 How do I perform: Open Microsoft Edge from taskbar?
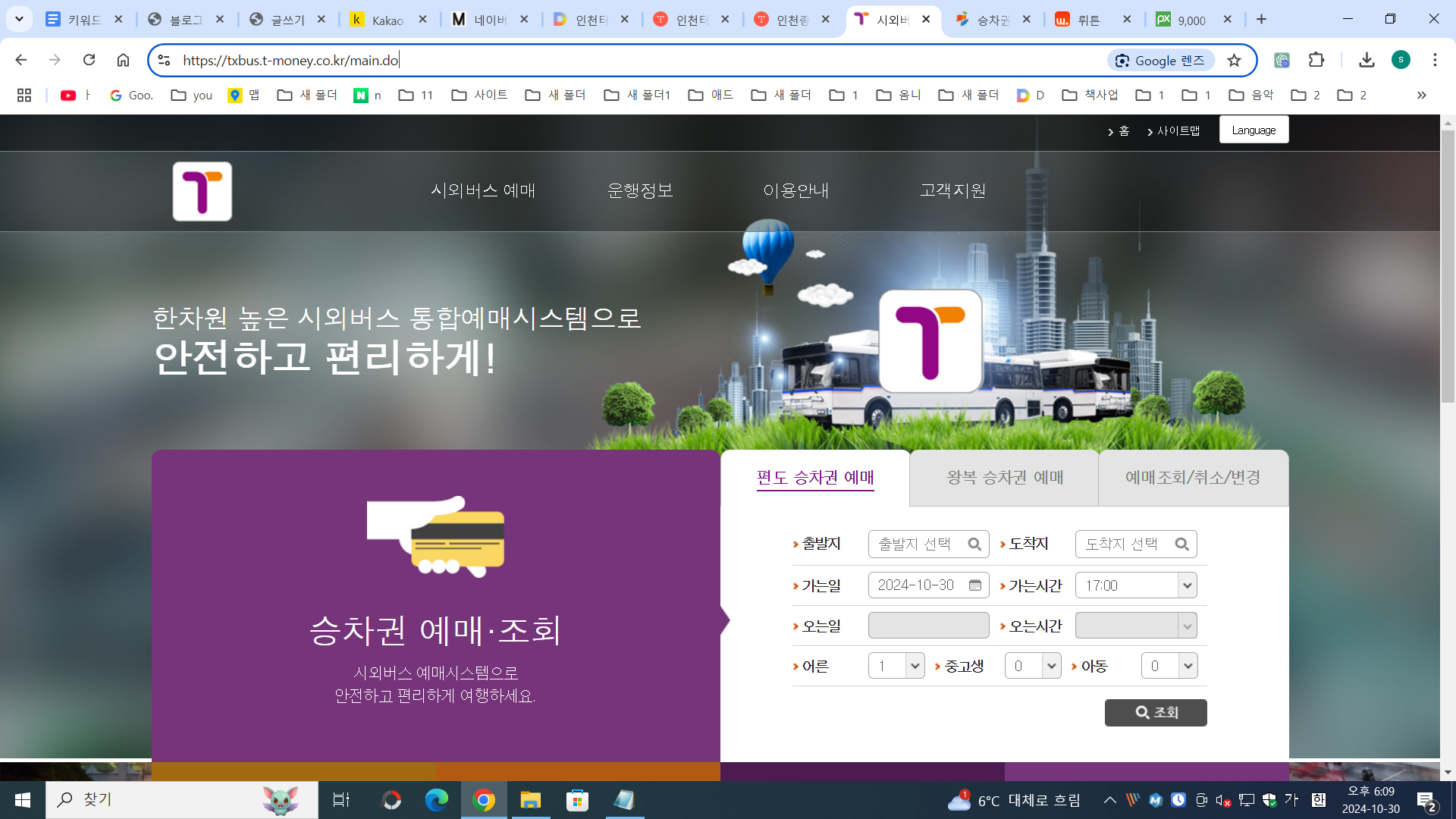[437, 800]
